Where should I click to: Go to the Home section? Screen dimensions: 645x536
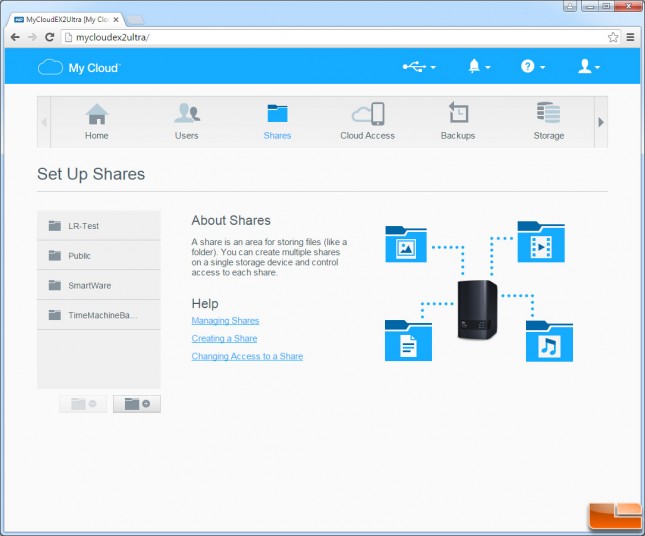(97, 122)
